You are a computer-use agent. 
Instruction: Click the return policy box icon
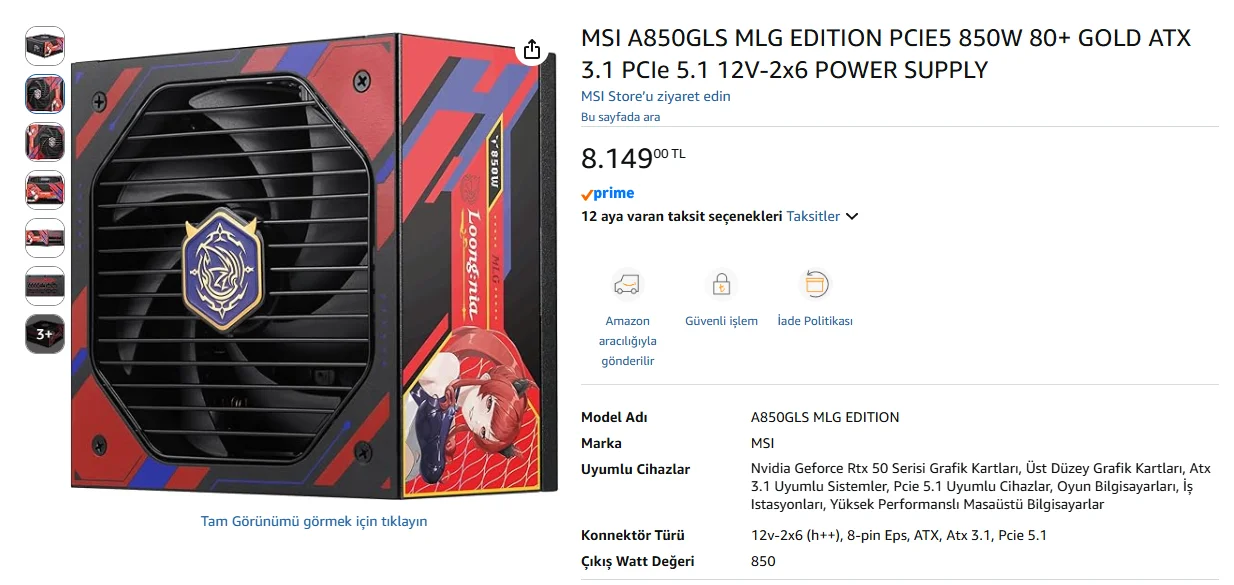pos(815,285)
